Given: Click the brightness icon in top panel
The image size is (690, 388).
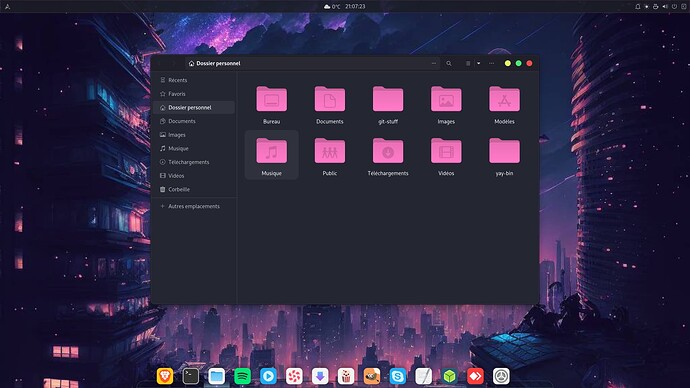Looking at the screenshot, I should point(646,7).
